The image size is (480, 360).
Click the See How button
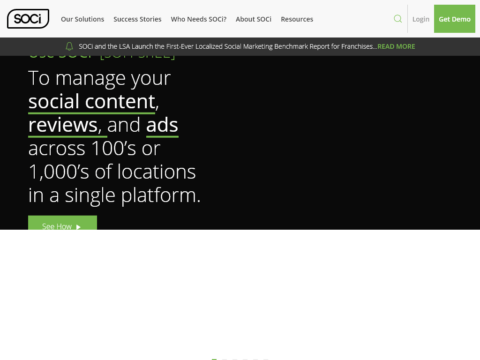click(x=62, y=223)
